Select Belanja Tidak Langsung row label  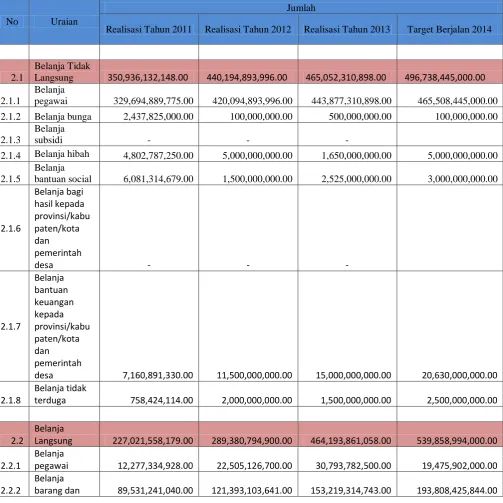click(62, 72)
